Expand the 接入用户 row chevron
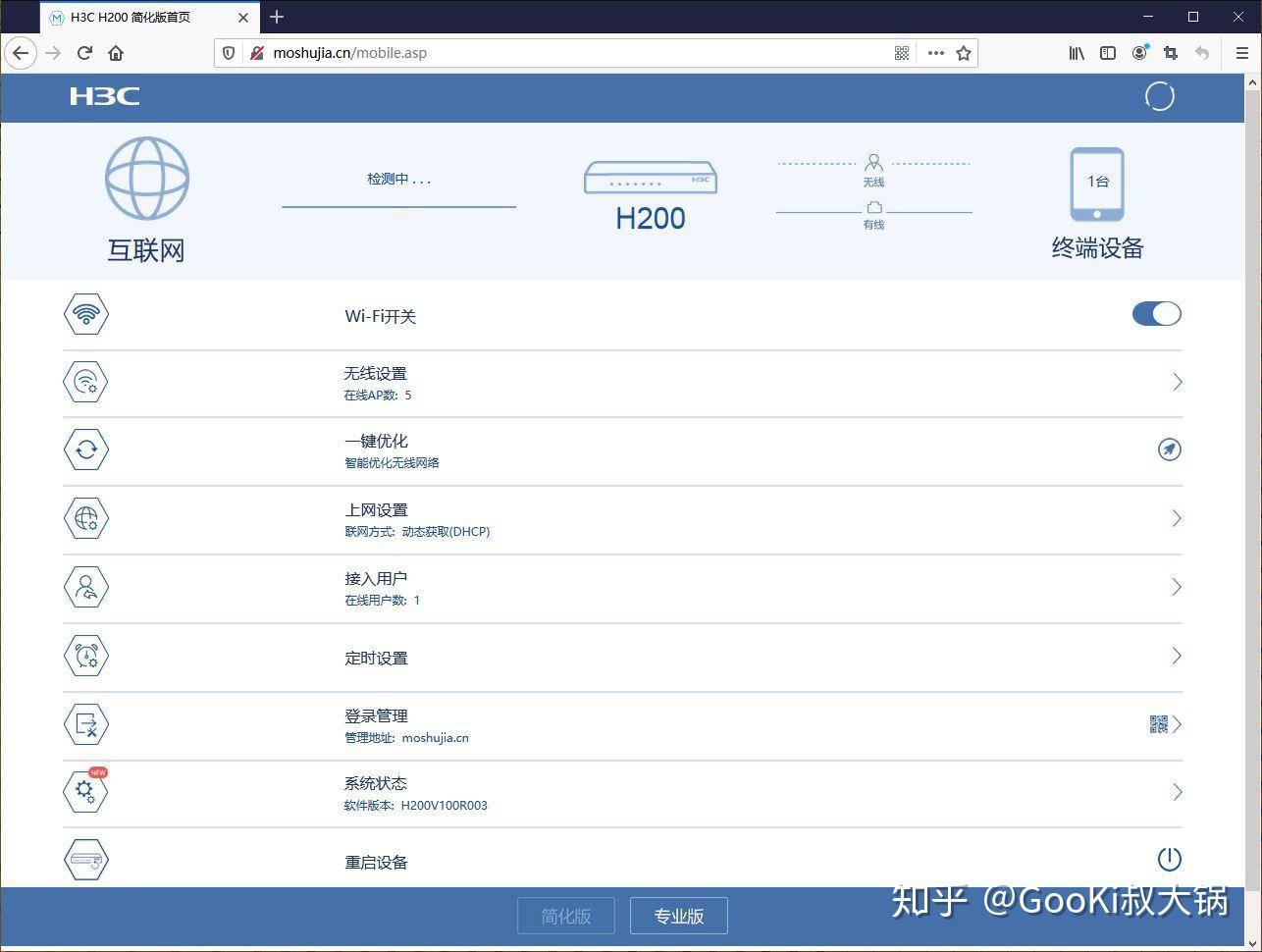Viewport: 1262px width, 952px height. 1177,587
